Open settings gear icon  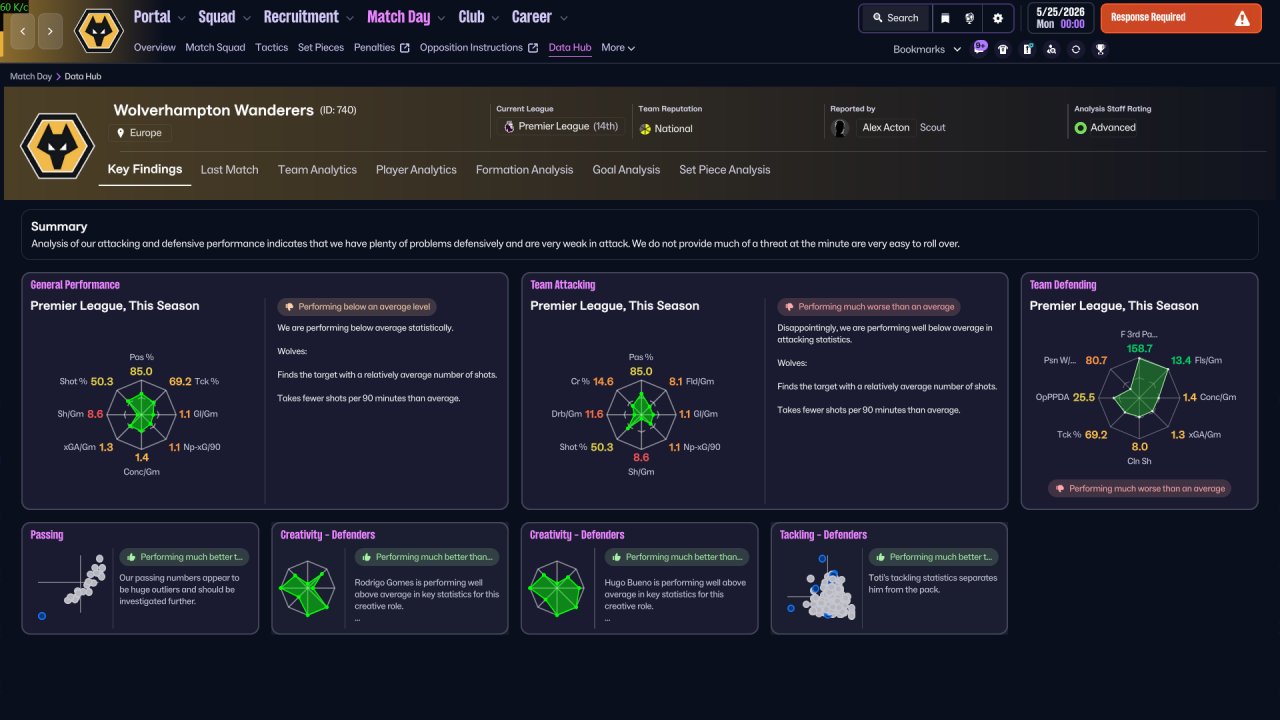(998, 18)
